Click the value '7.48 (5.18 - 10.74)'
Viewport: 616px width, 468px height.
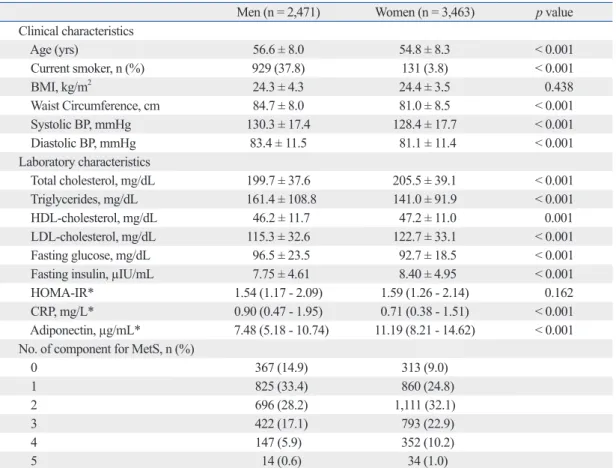[x=281, y=330]
